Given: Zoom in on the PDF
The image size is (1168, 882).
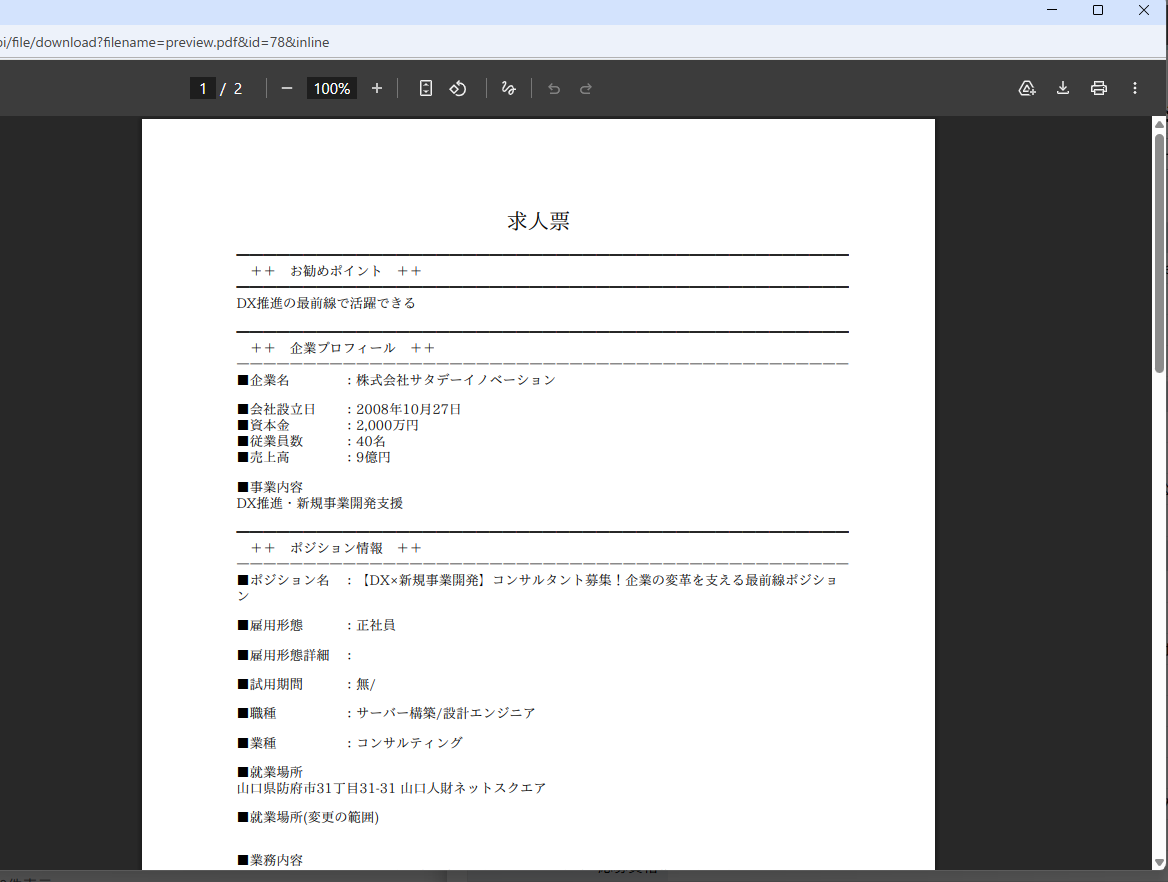Looking at the screenshot, I should tap(377, 89).
